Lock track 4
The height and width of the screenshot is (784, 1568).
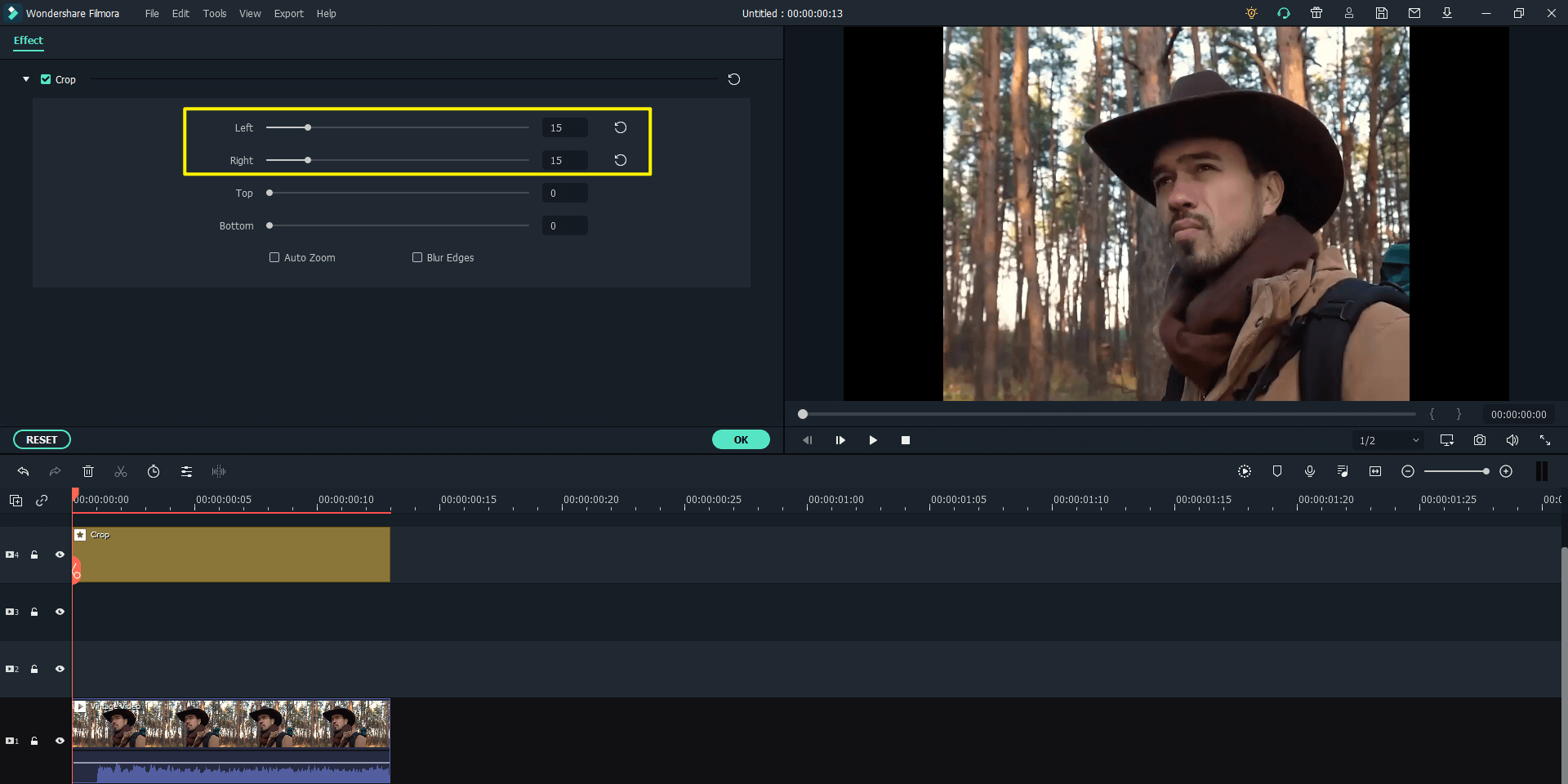point(34,555)
